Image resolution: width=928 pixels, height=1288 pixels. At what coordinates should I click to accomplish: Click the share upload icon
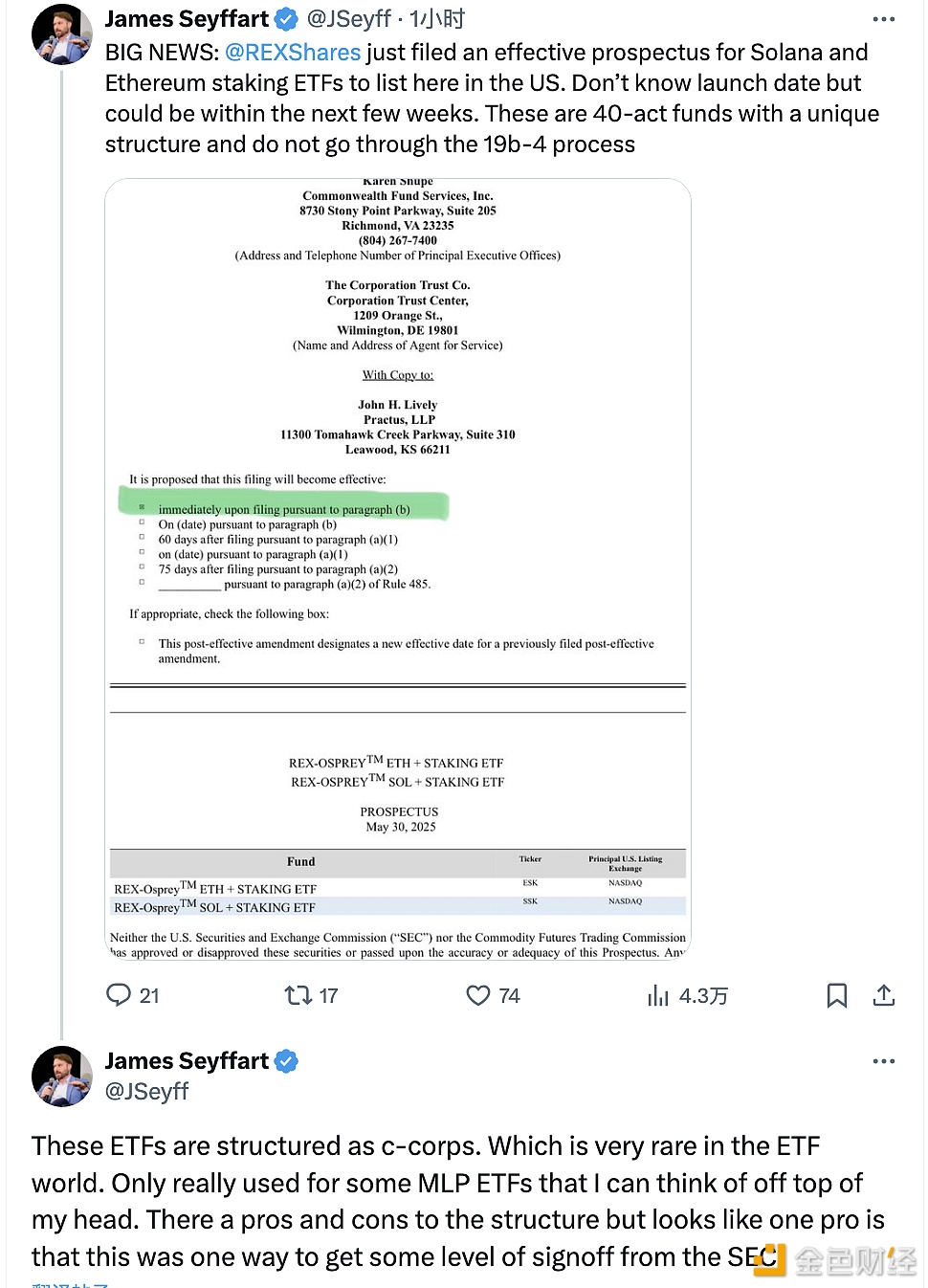[x=884, y=995]
